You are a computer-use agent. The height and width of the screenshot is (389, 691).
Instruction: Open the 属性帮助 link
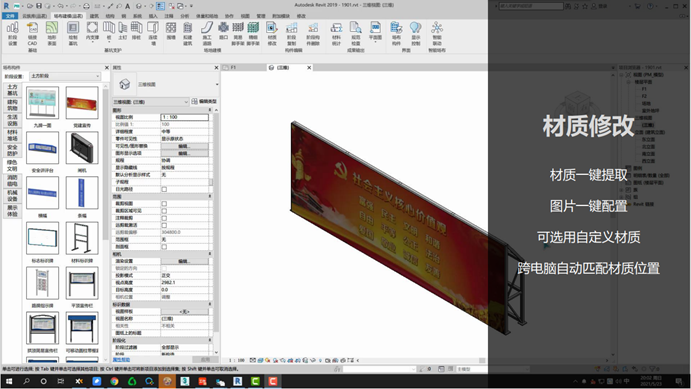coord(121,359)
